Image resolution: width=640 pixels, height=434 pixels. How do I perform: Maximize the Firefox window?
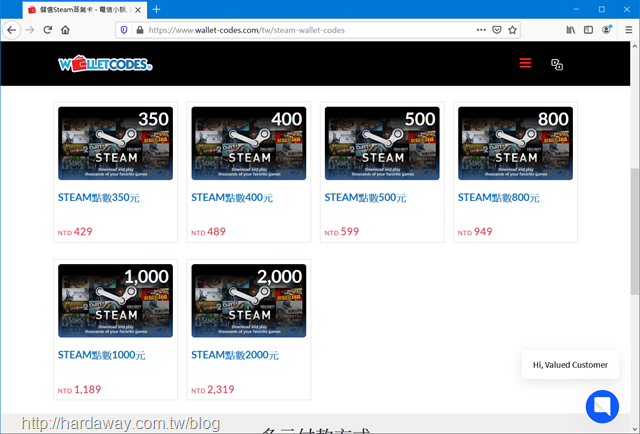[x=602, y=9]
